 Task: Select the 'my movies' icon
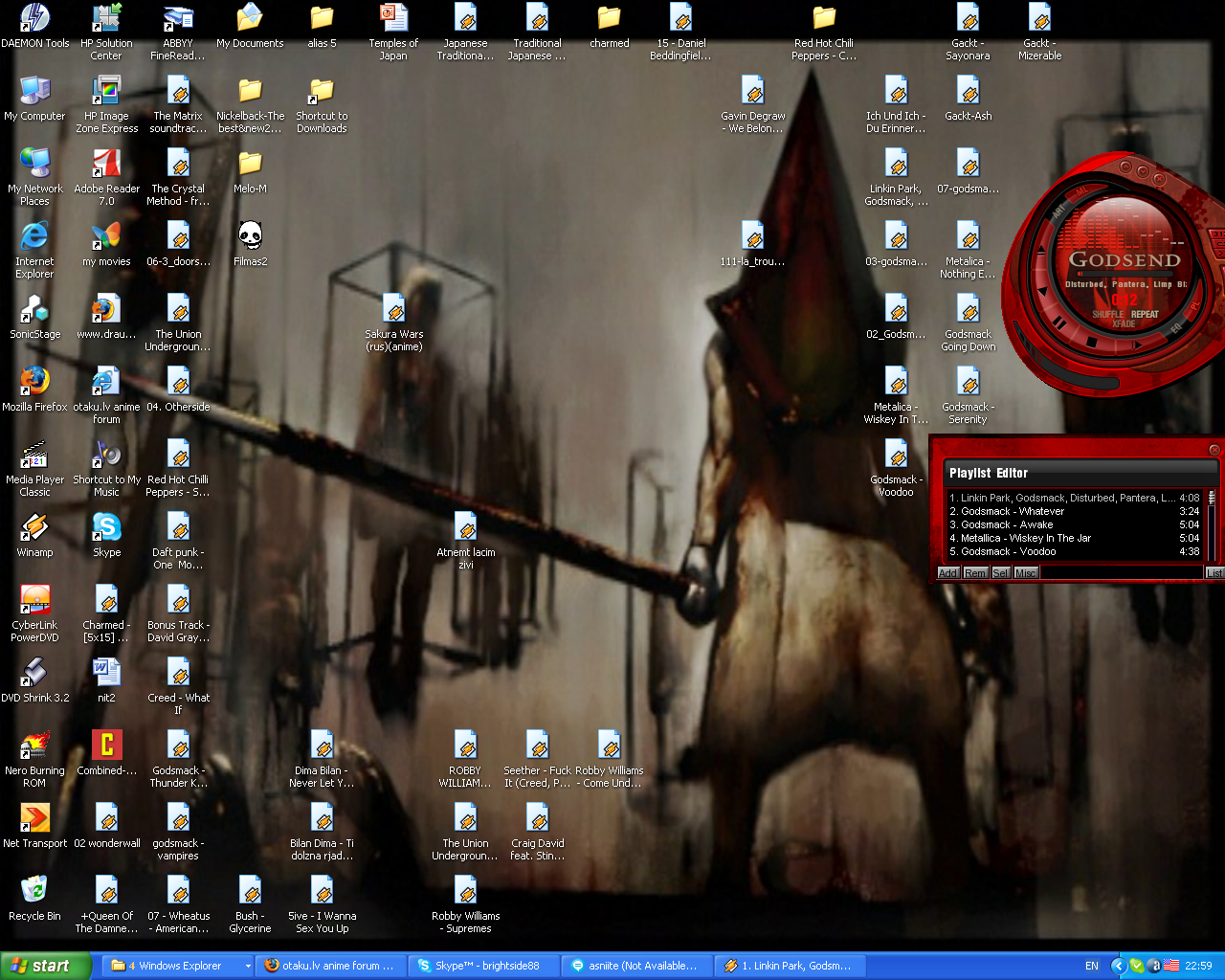[106, 244]
